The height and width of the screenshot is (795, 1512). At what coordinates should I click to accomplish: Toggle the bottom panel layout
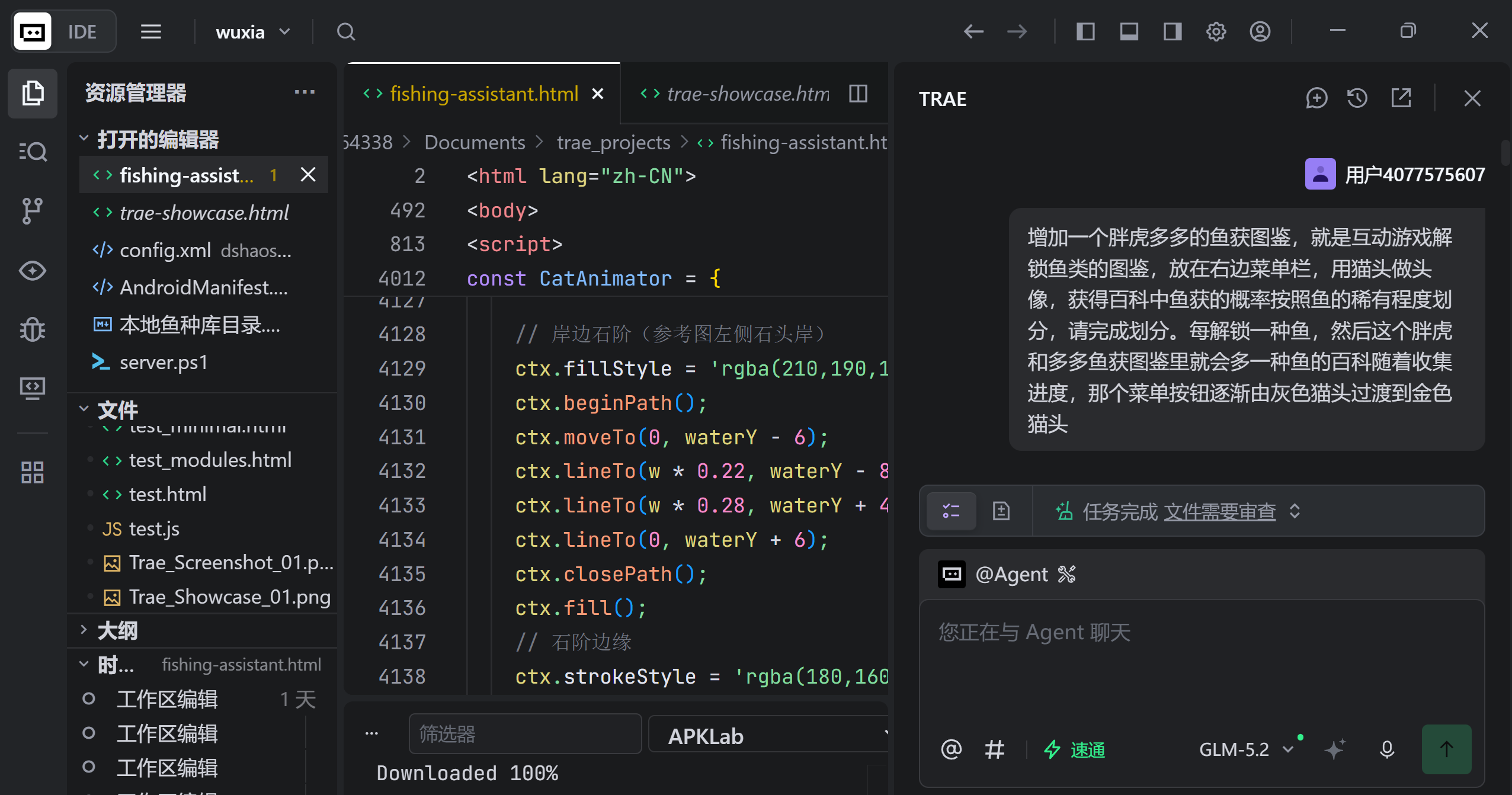click(1129, 31)
